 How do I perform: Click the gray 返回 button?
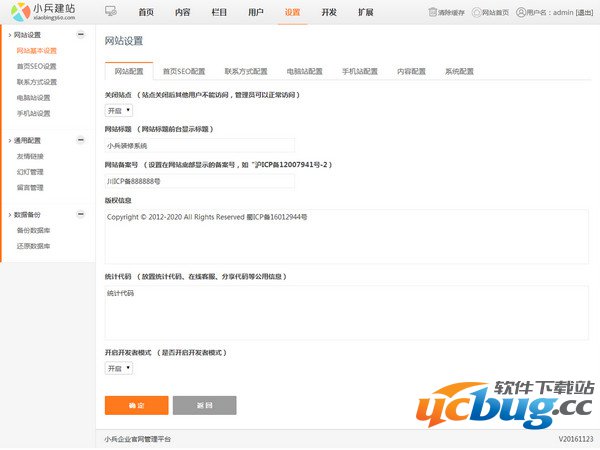pyautogui.click(x=204, y=405)
